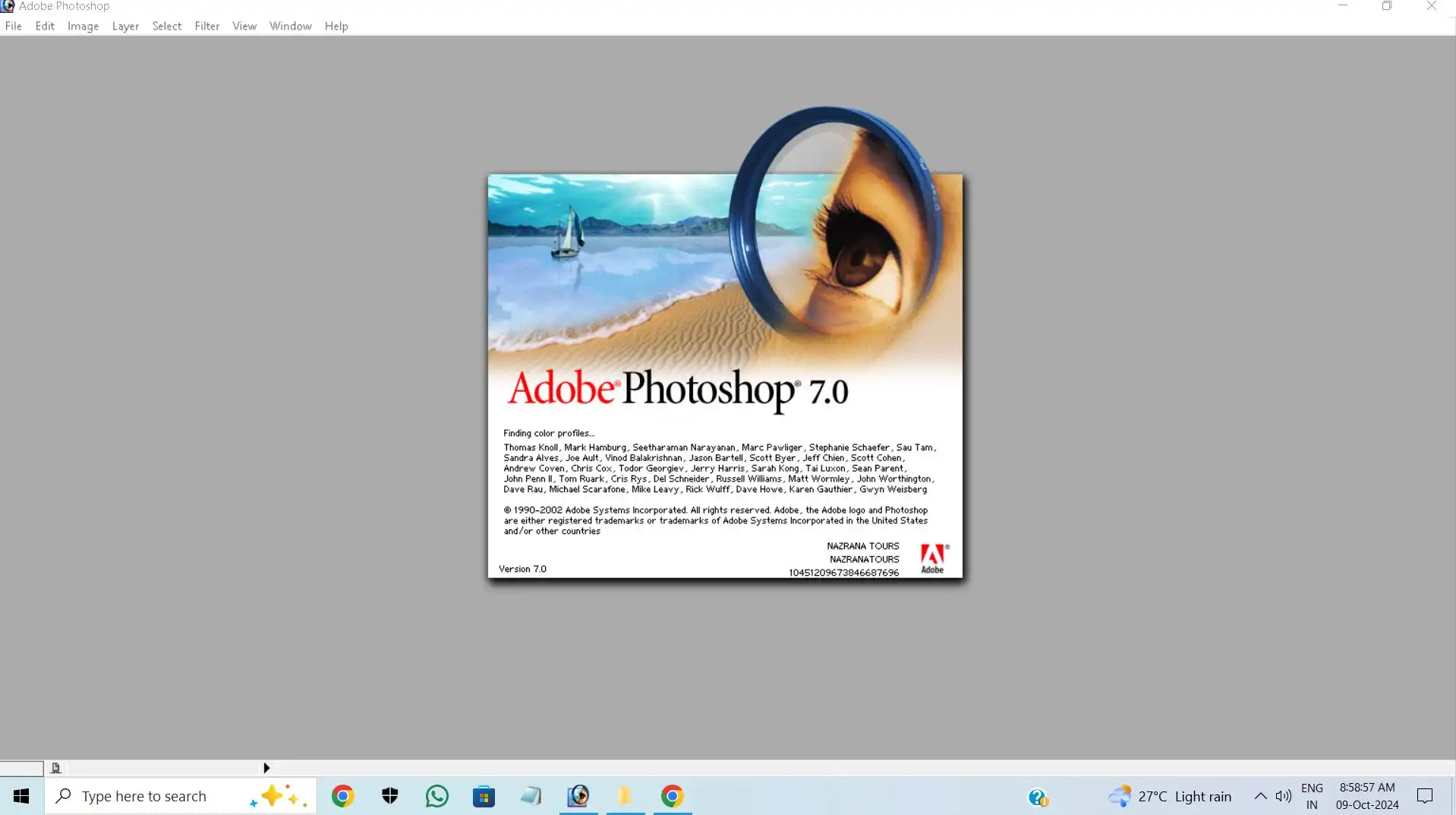Open the weather widget showing 27°C
The height and width of the screenshot is (815, 1456).
coord(1170,796)
